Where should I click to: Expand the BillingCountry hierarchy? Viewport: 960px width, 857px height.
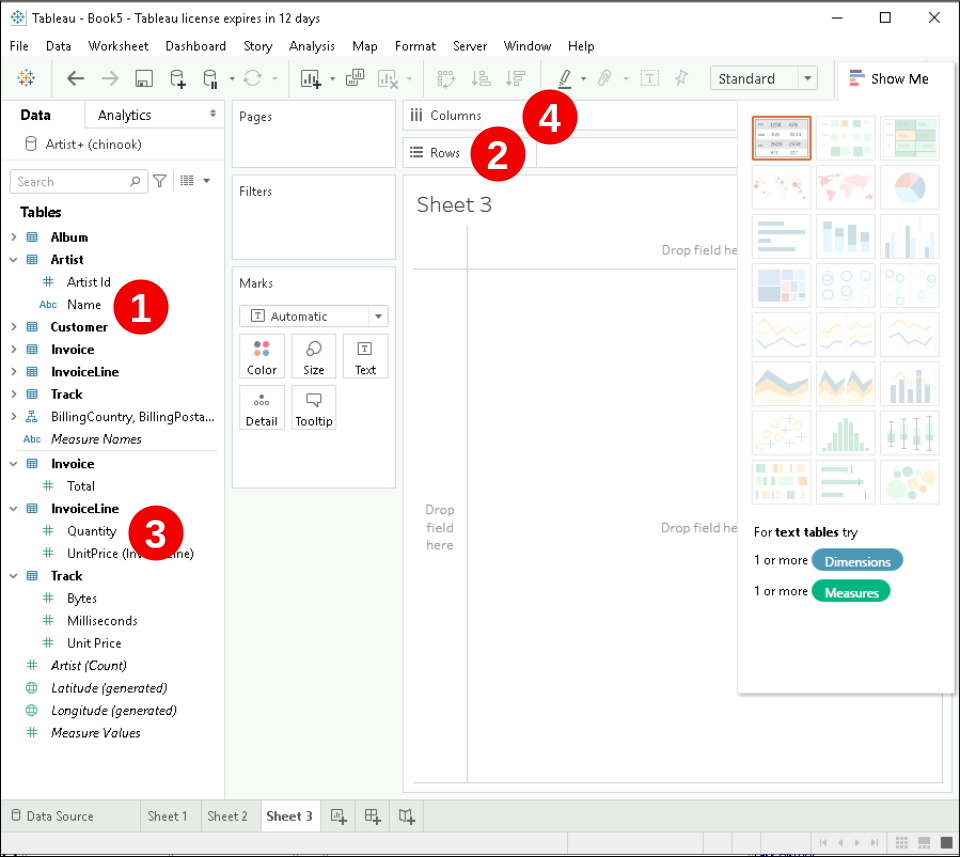click(13, 417)
